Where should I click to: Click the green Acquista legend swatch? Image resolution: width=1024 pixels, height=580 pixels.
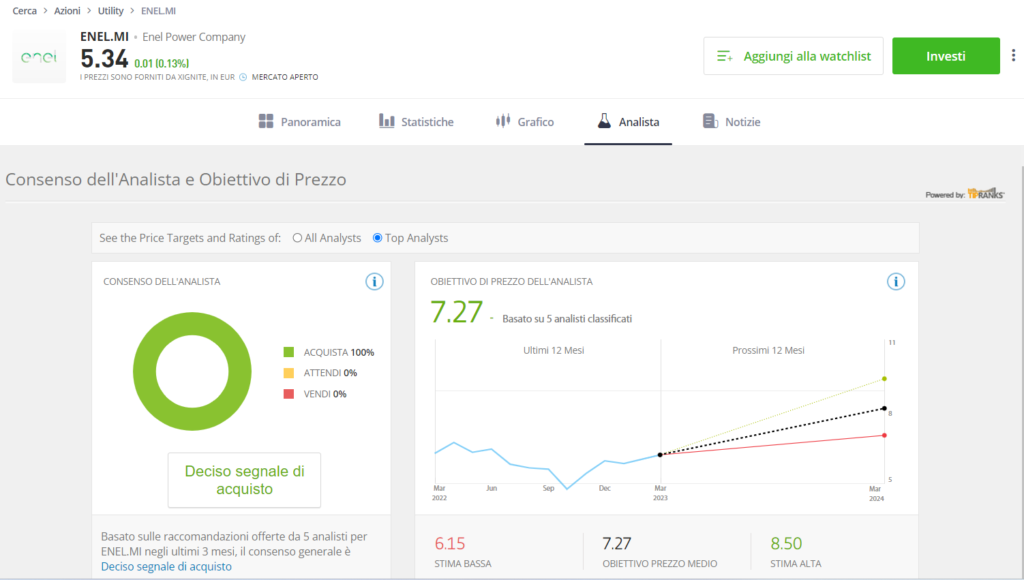pyautogui.click(x=289, y=352)
